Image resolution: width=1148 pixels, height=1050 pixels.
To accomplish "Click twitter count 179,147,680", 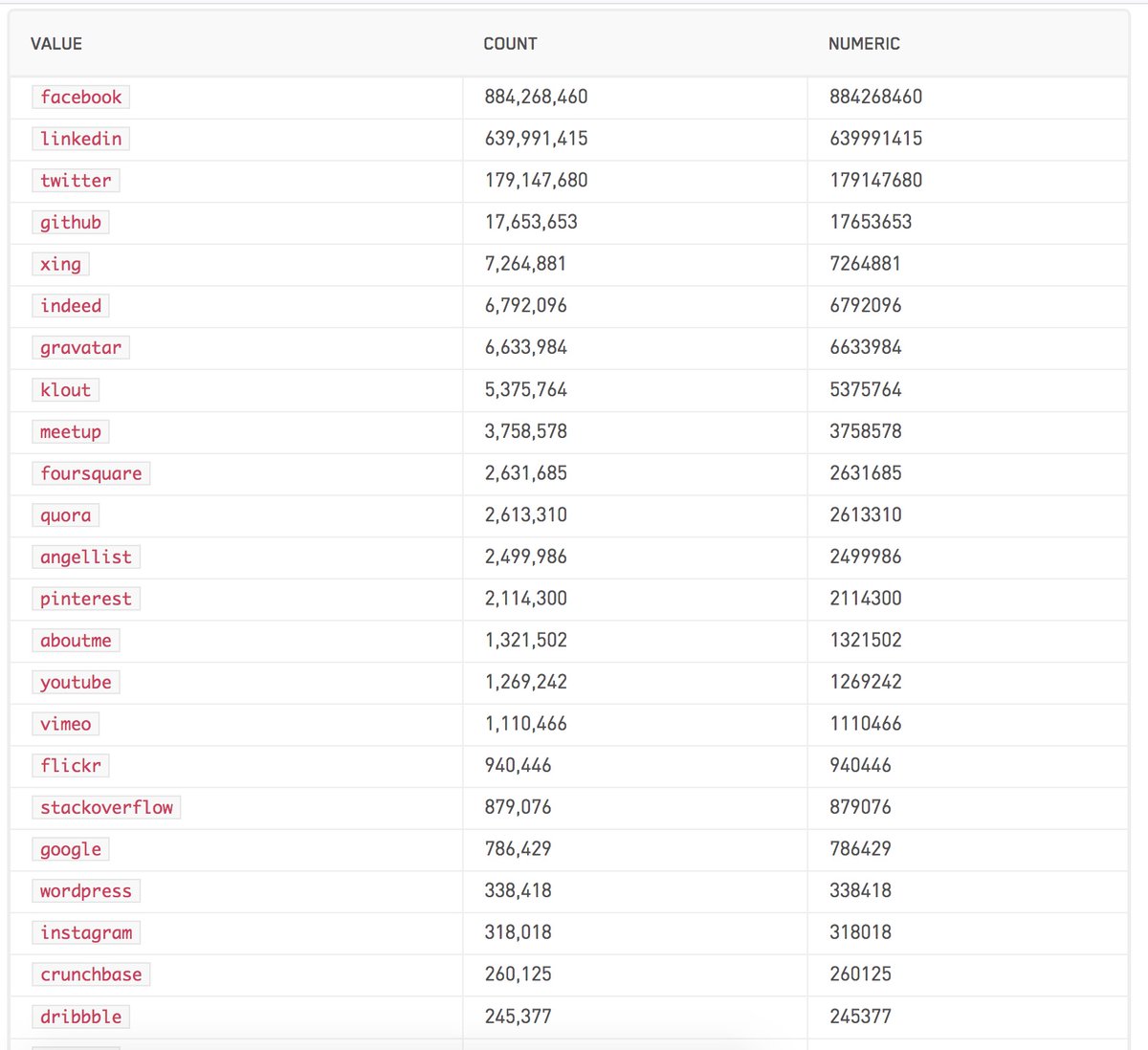I will click(x=536, y=181).
